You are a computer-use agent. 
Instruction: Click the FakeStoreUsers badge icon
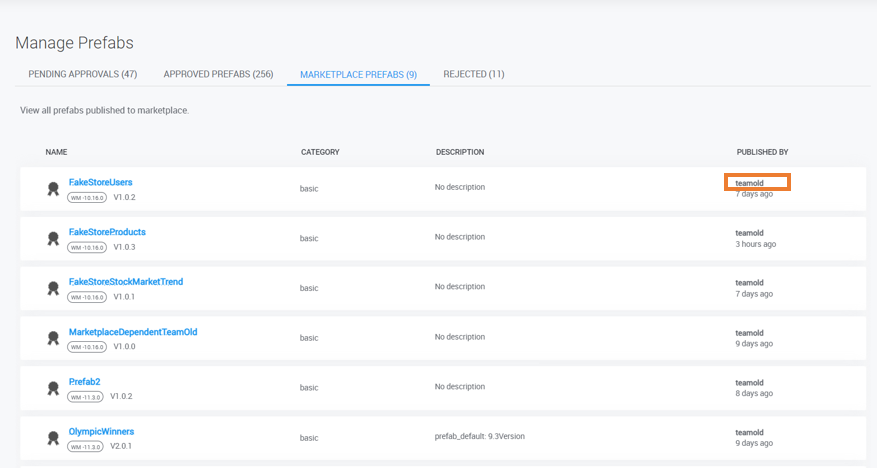53,189
